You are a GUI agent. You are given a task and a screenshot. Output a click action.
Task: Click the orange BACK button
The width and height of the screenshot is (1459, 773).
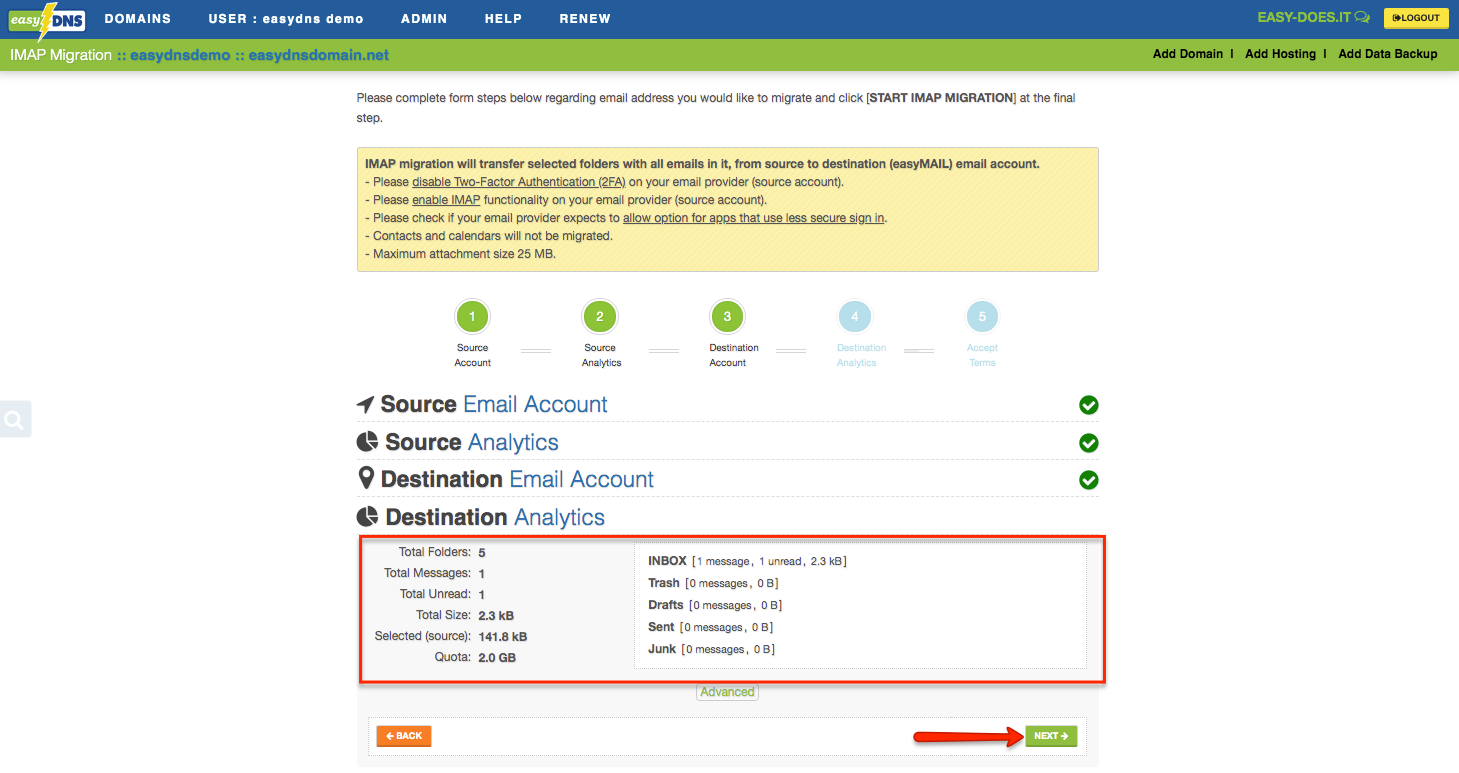click(x=404, y=736)
